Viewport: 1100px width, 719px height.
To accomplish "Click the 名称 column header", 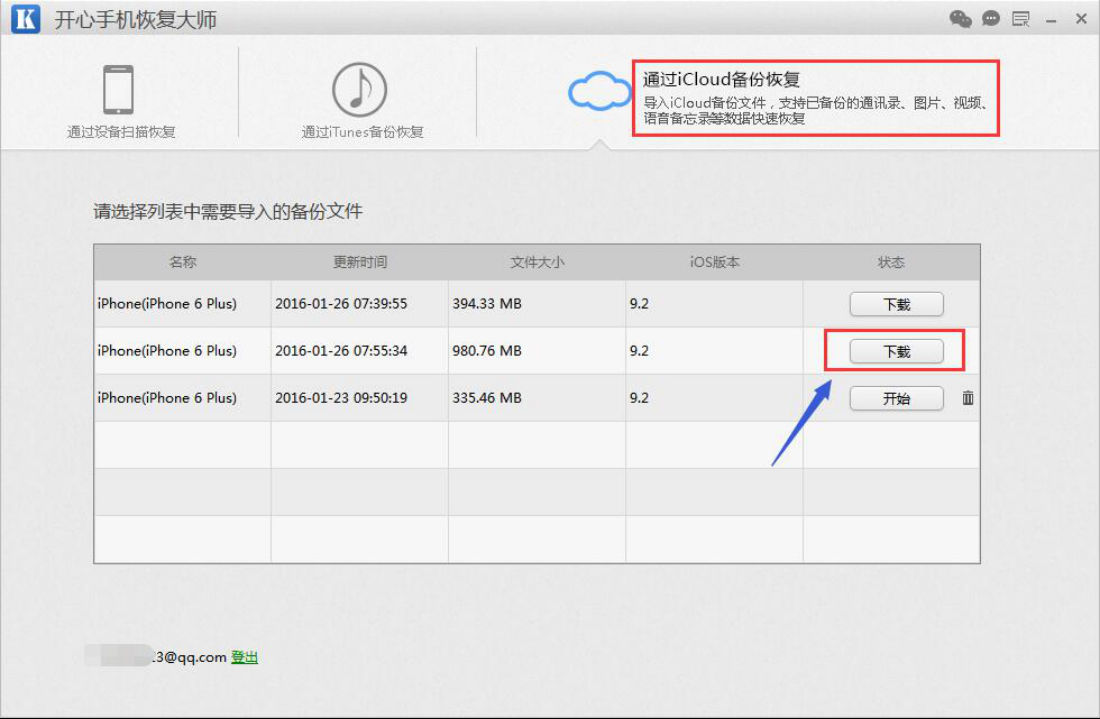I will [182, 262].
